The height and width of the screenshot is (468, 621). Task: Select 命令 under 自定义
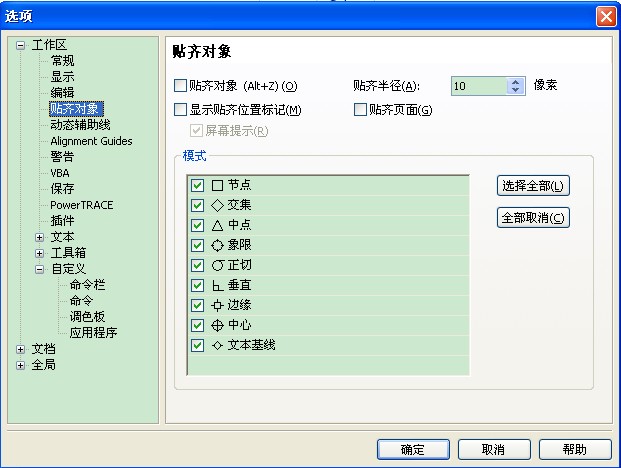[81, 301]
